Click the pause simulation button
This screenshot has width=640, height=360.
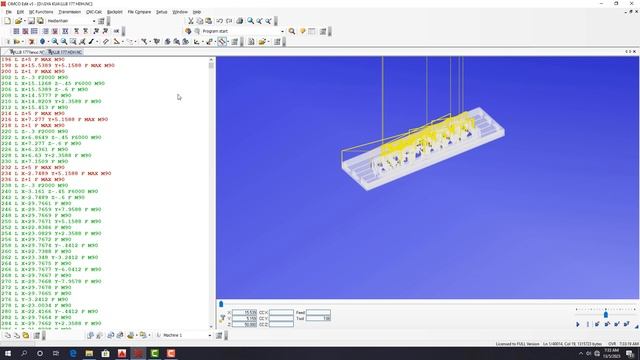587,324
